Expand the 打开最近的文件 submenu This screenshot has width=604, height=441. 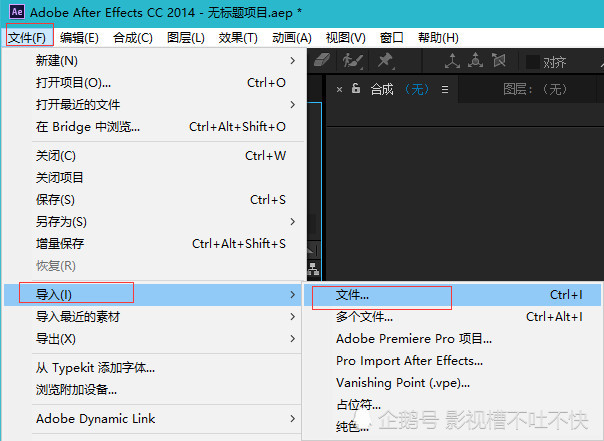(x=154, y=105)
